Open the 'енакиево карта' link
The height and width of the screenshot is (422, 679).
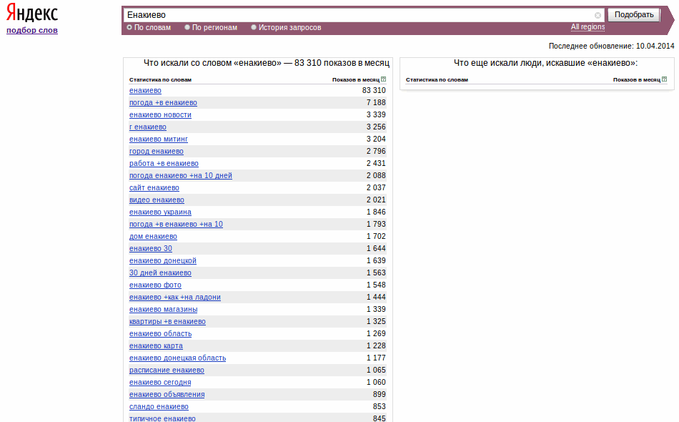pyautogui.click(x=156, y=345)
